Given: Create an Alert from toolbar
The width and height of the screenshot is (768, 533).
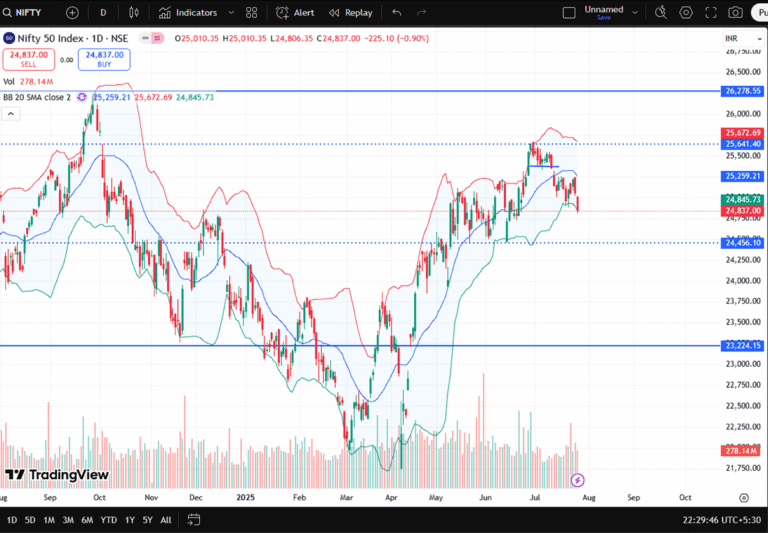Looking at the screenshot, I should pyautogui.click(x=295, y=13).
